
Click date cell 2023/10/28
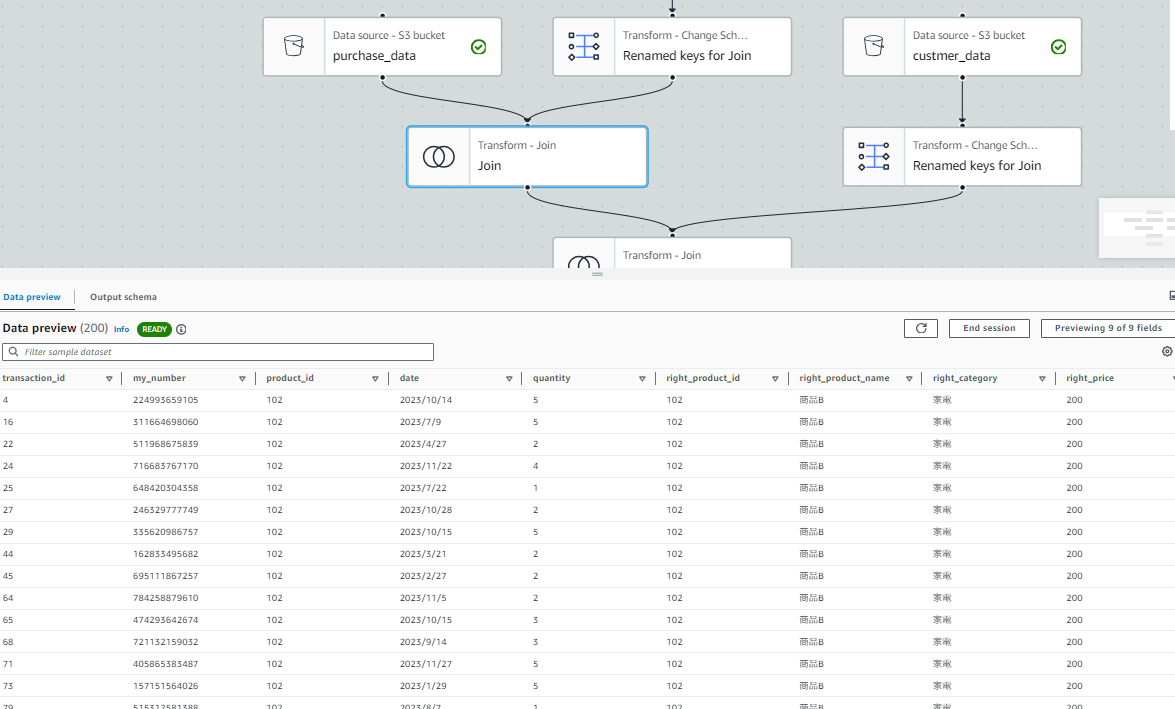point(426,510)
